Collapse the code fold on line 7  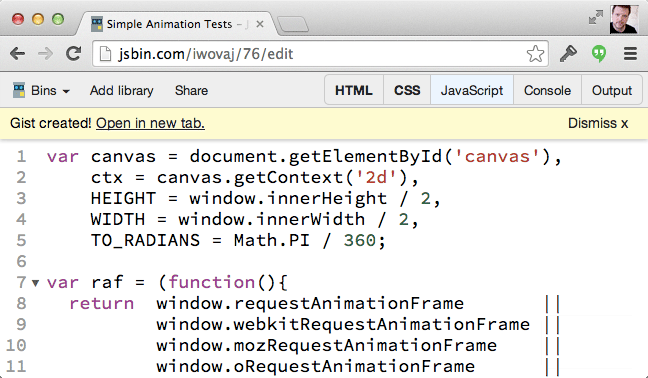pyautogui.click(x=36, y=283)
